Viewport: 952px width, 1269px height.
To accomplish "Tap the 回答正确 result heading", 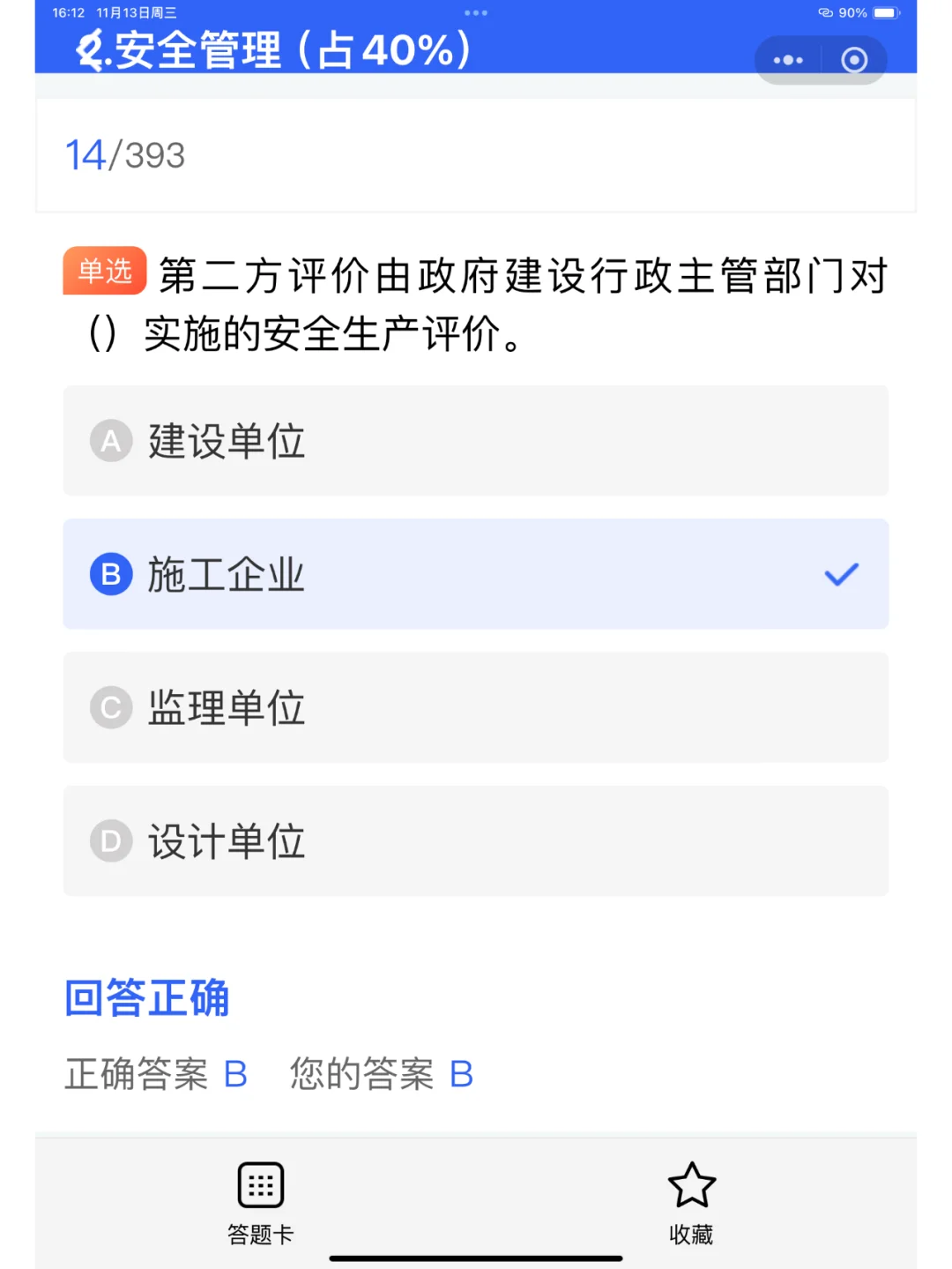I will pyautogui.click(x=147, y=998).
